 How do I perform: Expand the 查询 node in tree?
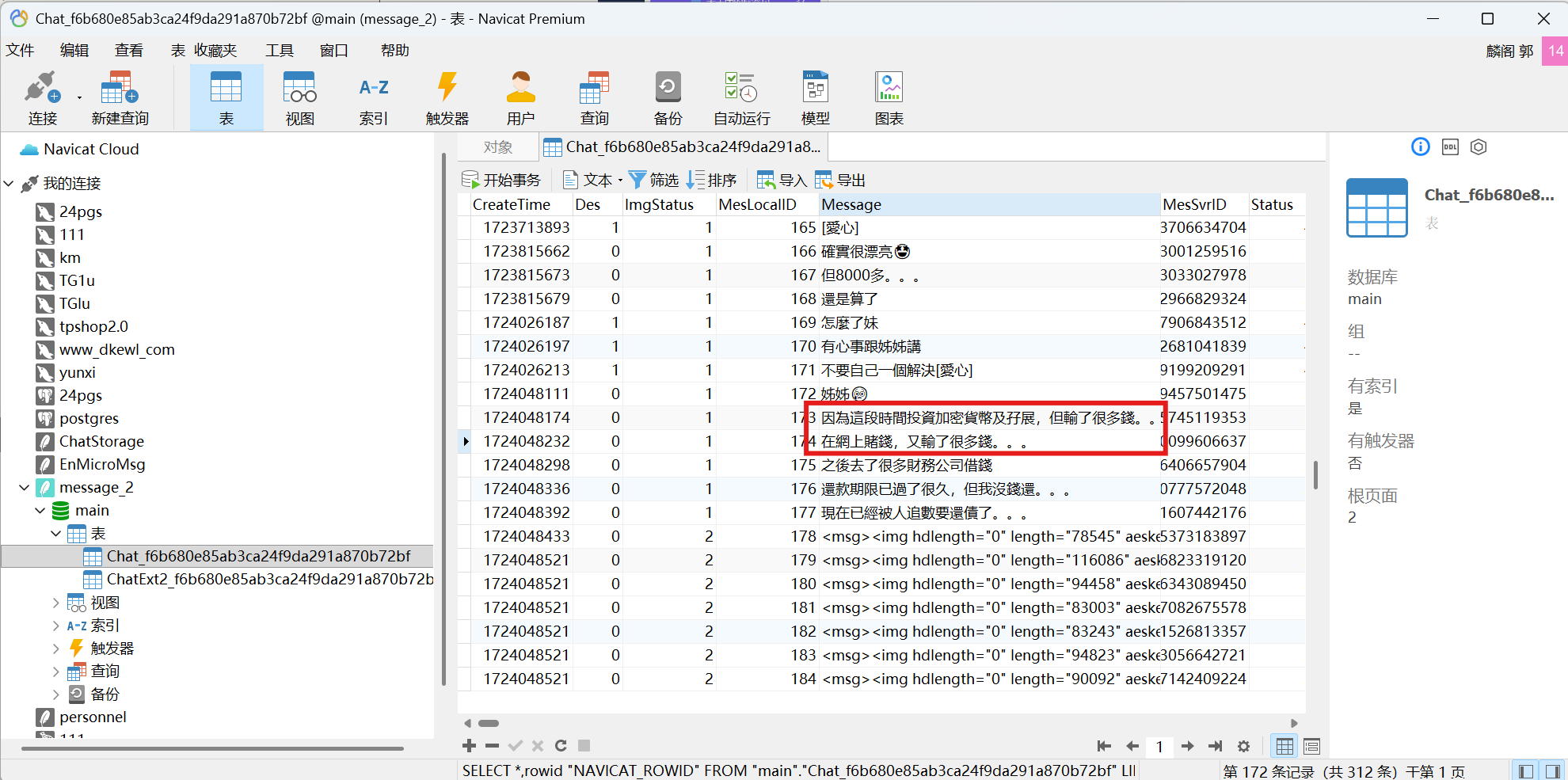pos(56,672)
